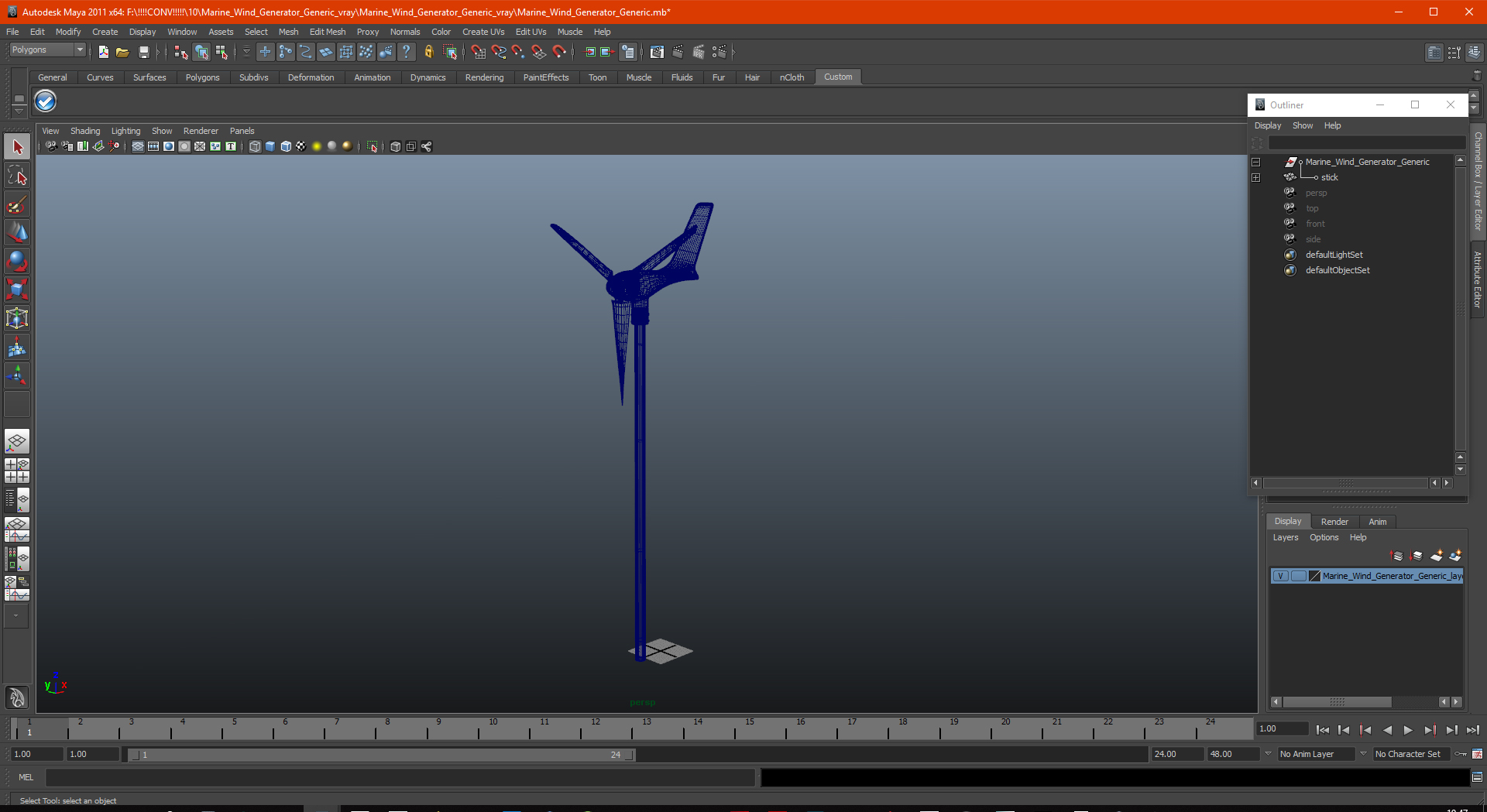This screenshot has height=812, width=1487.
Task: Toggle Select by component type mode
Action: [x=222, y=52]
